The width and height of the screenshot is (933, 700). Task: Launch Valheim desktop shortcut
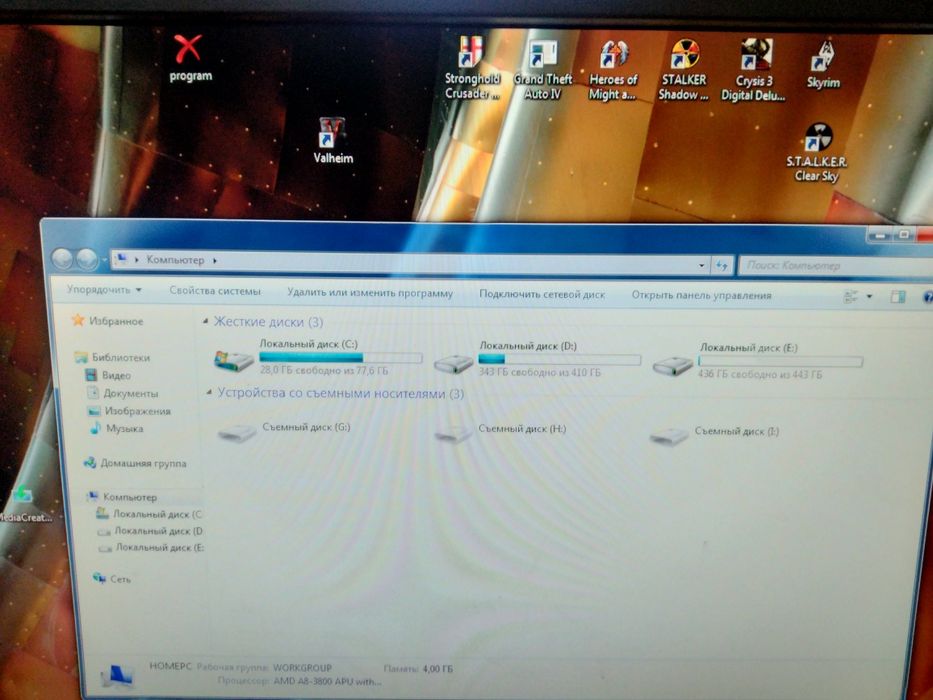click(x=333, y=140)
